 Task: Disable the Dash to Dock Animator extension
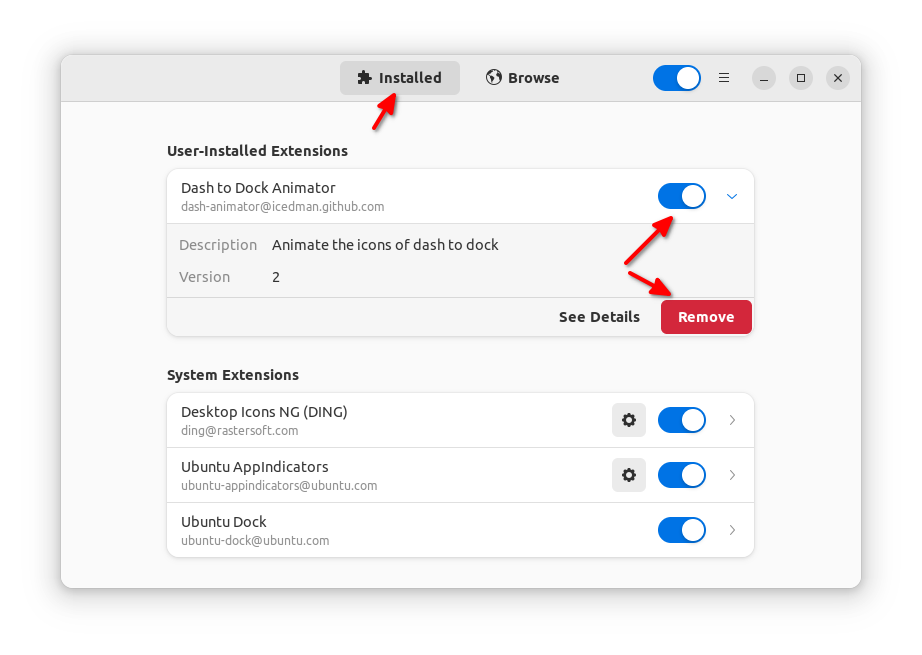click(681, 196)
